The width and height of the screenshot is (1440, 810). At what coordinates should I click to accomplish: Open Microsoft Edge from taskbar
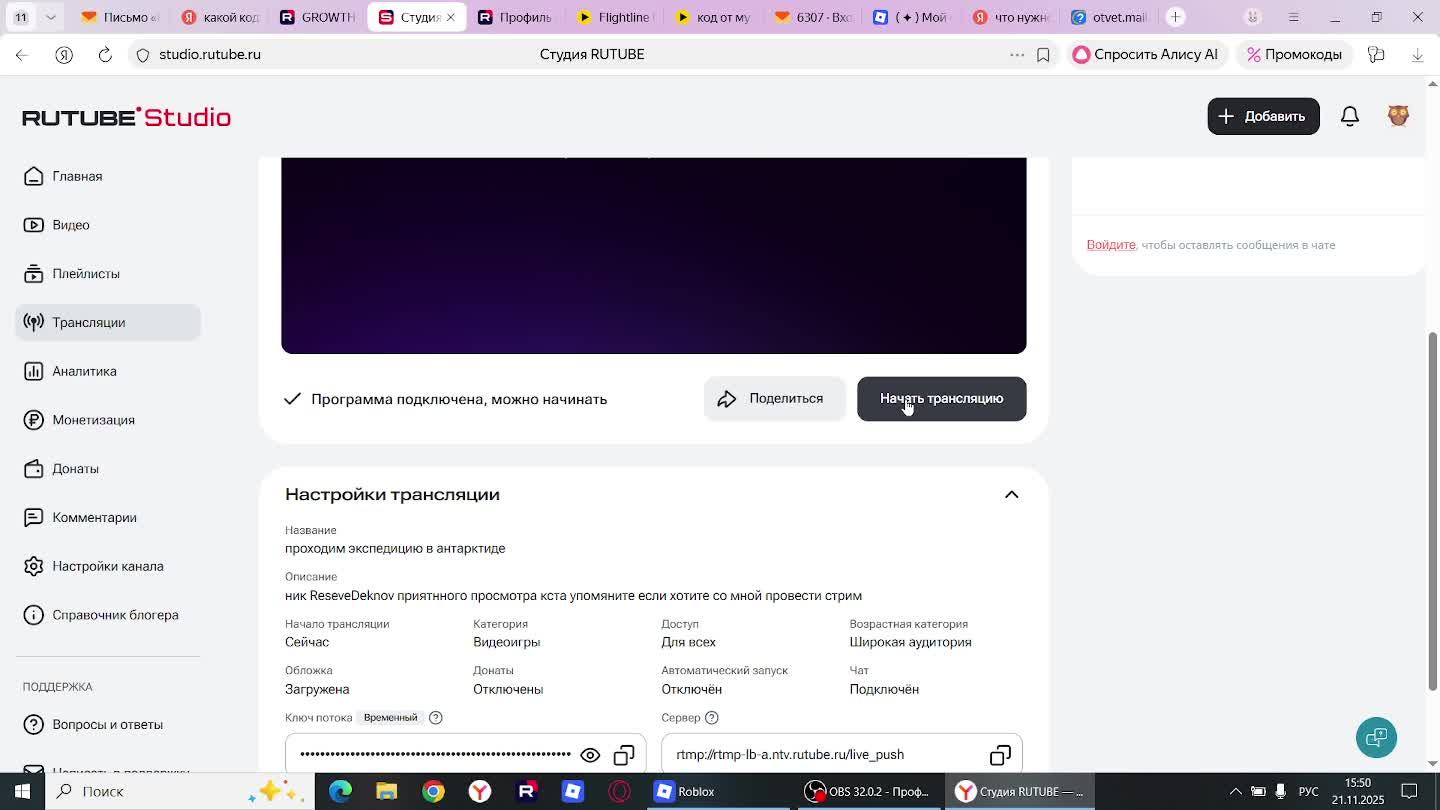click(340, 792)
